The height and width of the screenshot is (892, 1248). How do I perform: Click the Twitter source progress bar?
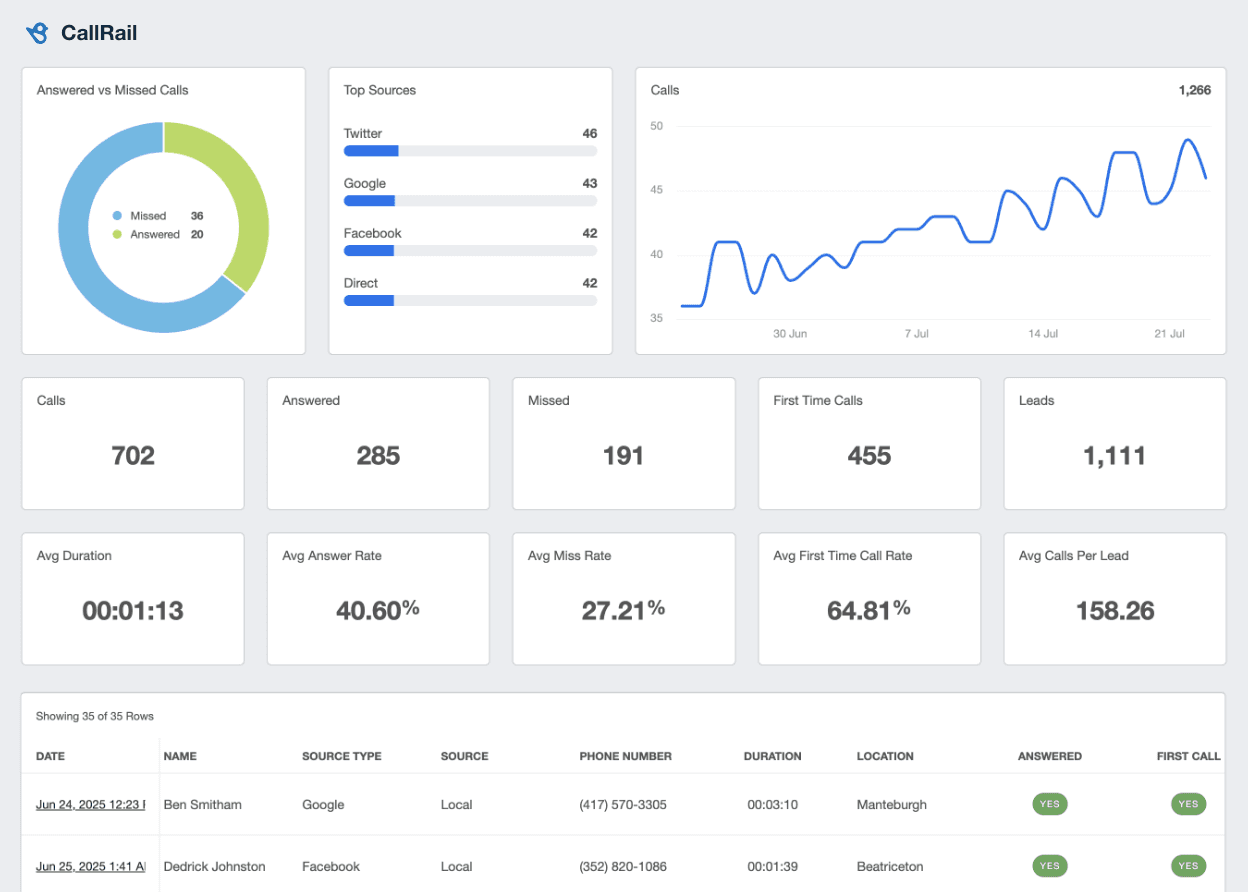click(470, 151)
